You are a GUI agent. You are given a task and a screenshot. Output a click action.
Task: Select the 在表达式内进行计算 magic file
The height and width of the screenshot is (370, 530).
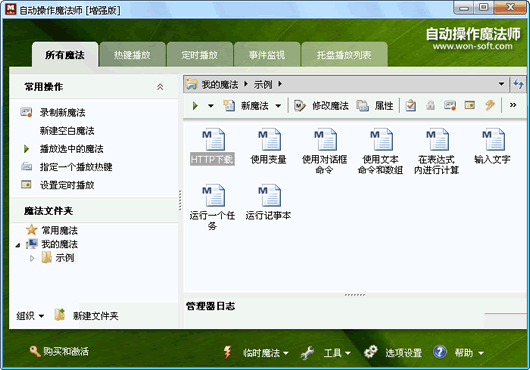437,151
